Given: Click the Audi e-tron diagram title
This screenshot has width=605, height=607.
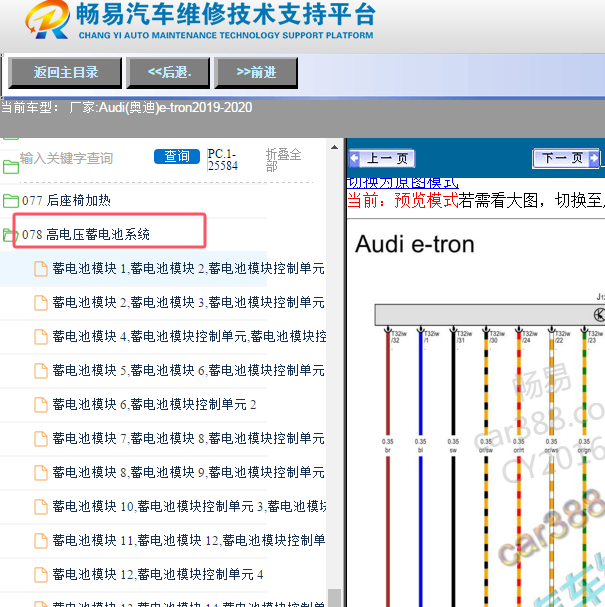Looking at the screenshot, I should click(415, 244).
